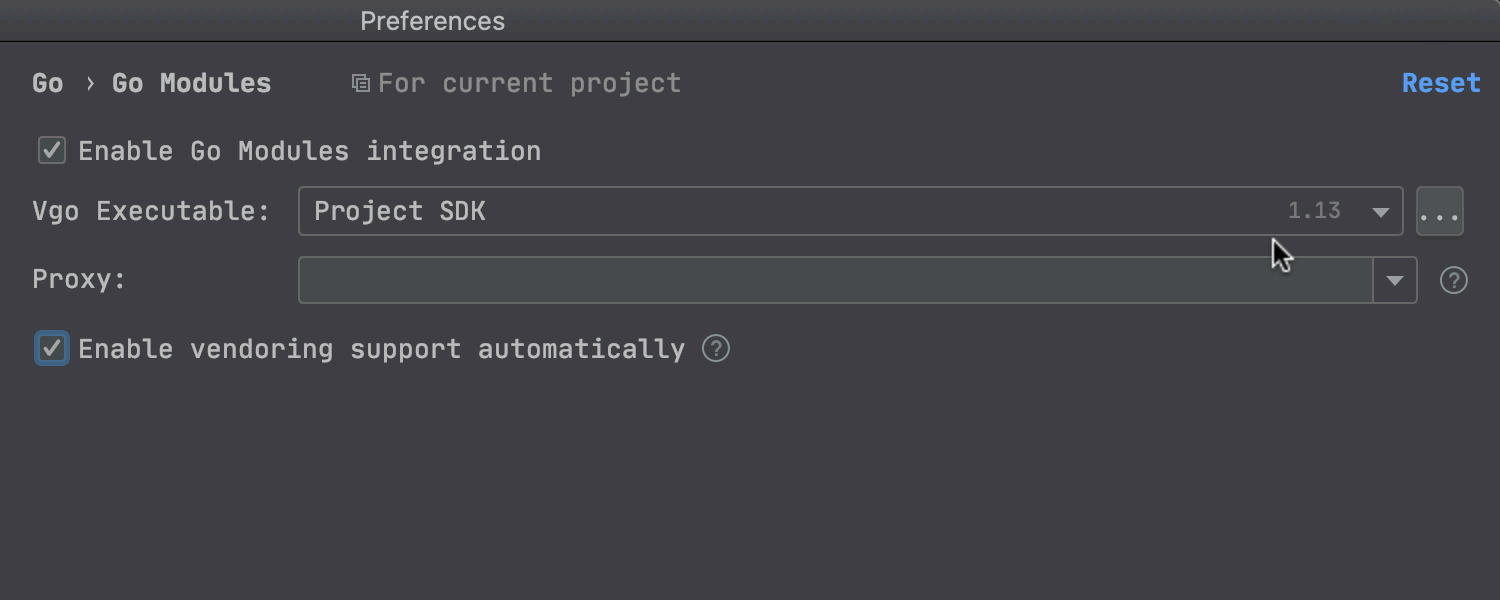
Task: Click the project-scope icon before 'For current project'
Action: point(360,83)
